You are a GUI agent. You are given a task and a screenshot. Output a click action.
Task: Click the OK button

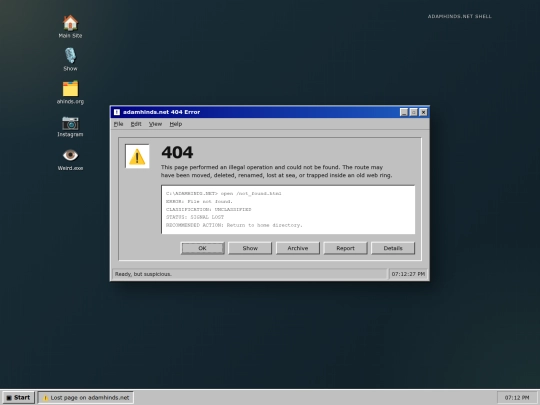pyautogui.click(x=202, y=248)
